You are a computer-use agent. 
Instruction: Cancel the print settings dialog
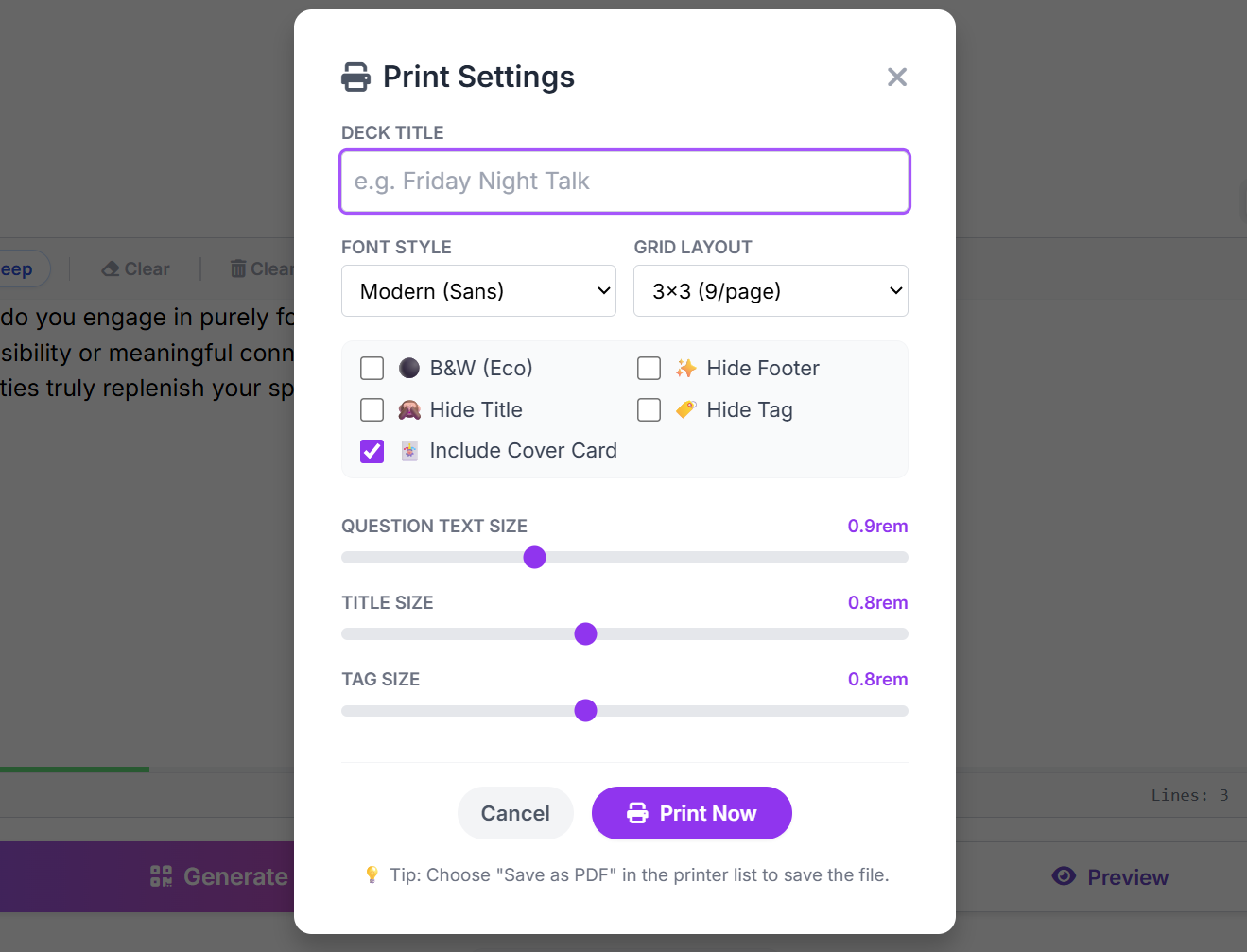[515, 813]
